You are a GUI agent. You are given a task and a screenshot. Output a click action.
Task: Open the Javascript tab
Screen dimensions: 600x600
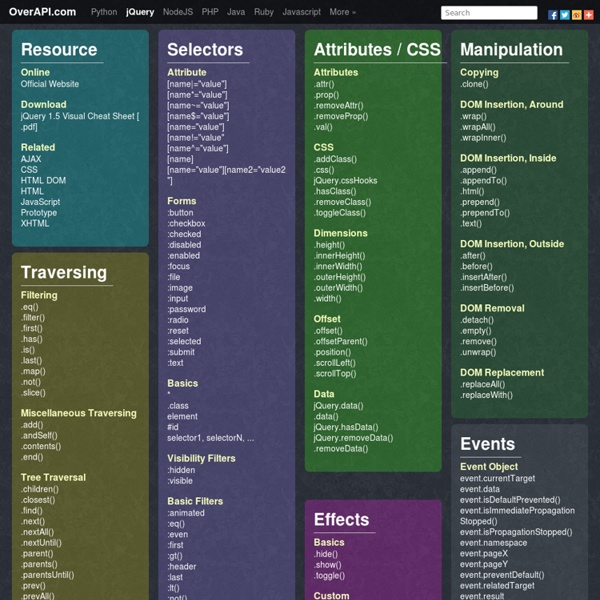302,12
